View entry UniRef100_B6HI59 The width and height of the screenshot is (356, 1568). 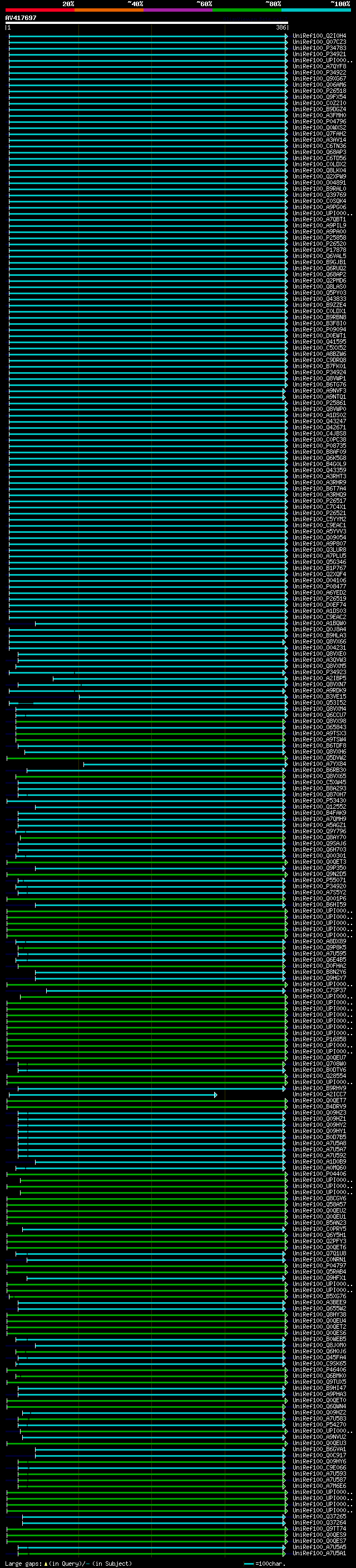pos(319,905)
